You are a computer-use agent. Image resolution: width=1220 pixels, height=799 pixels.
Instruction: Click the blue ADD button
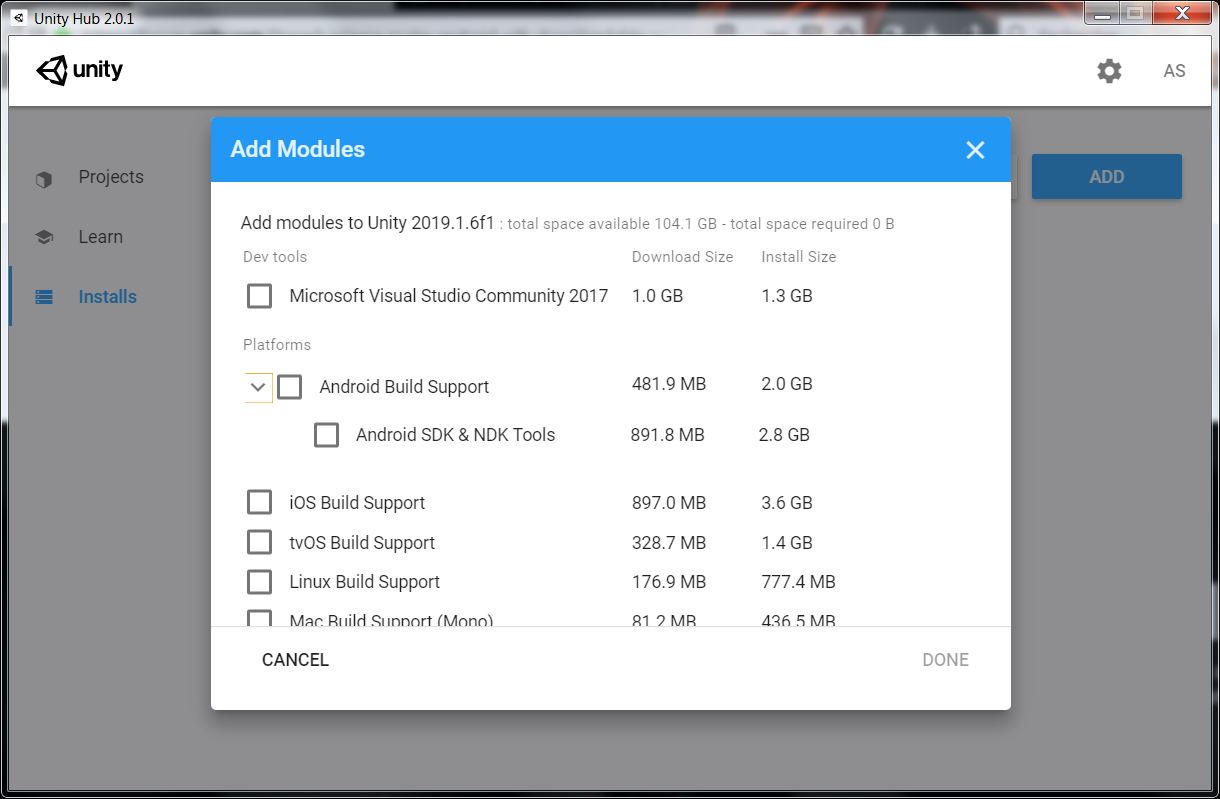tap(1107, 177)
